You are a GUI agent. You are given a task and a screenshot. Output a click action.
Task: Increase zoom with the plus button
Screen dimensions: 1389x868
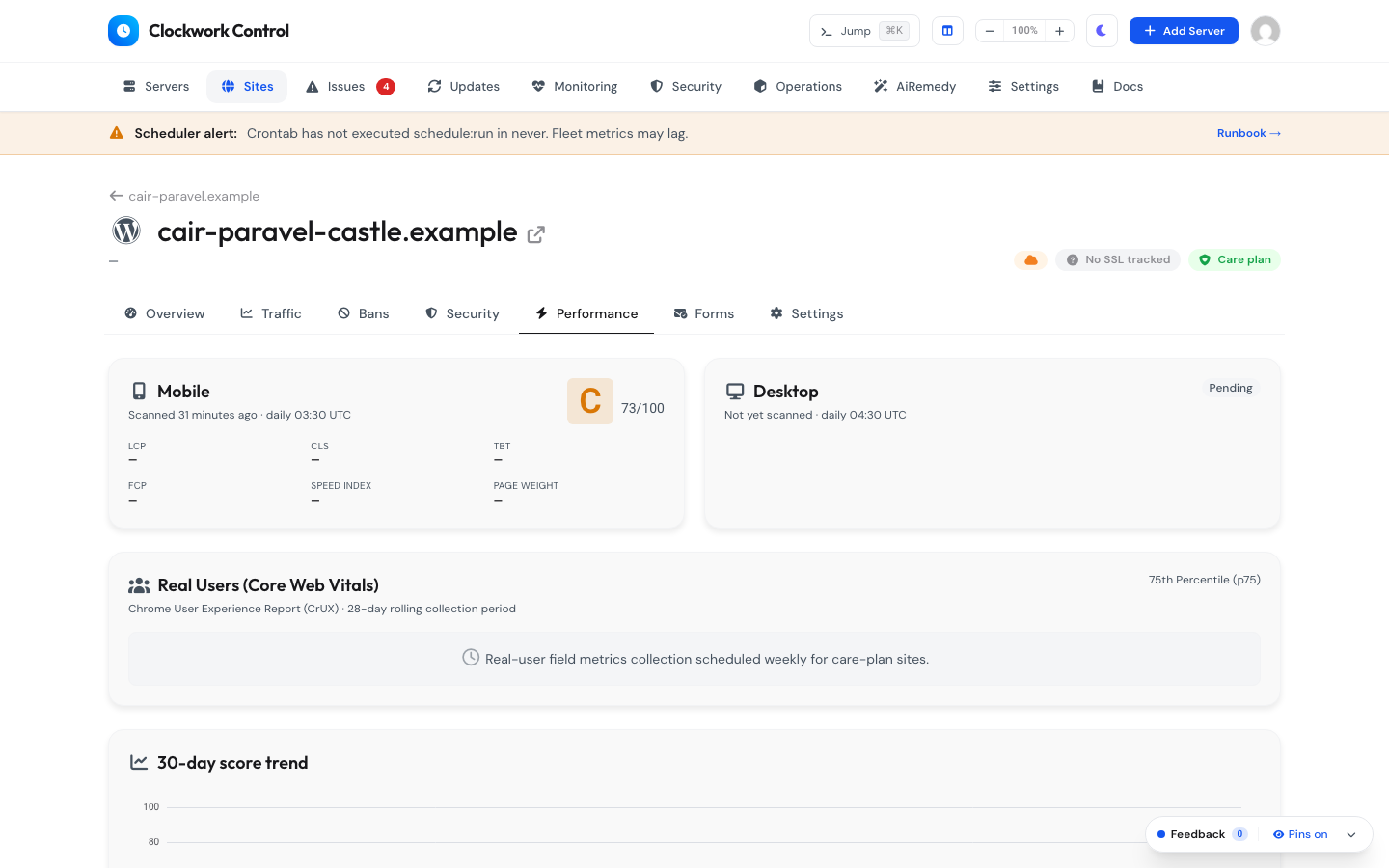click(1059, 31)
